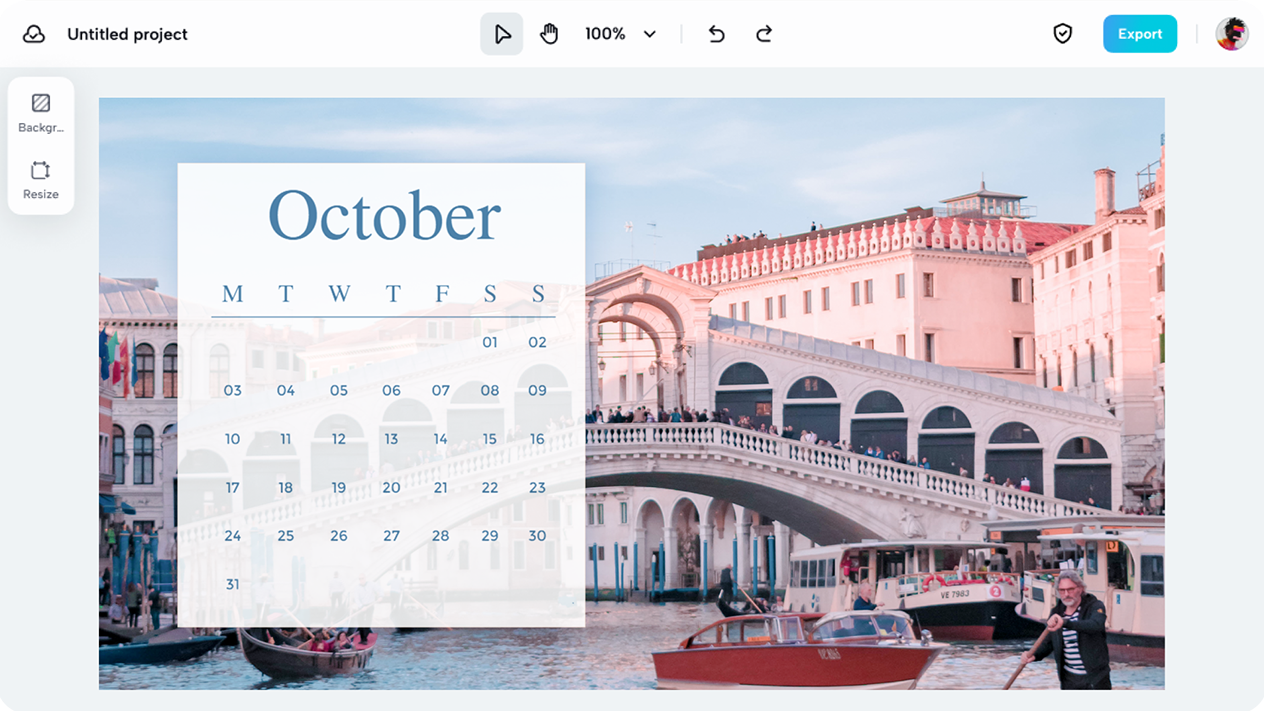Select calendar date 12

coord(339,439)
